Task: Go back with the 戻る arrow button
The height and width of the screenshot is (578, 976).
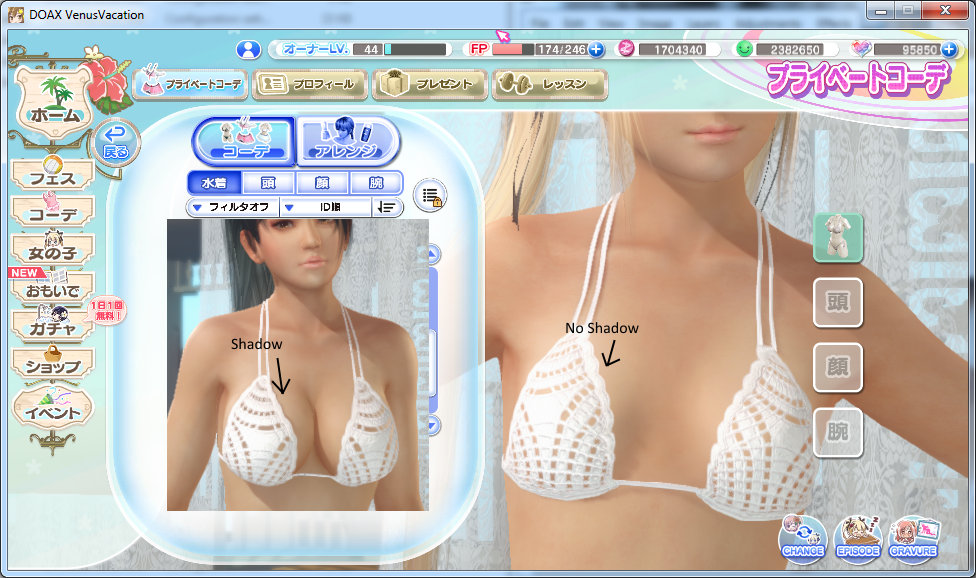Action: [x=116, y=142]
